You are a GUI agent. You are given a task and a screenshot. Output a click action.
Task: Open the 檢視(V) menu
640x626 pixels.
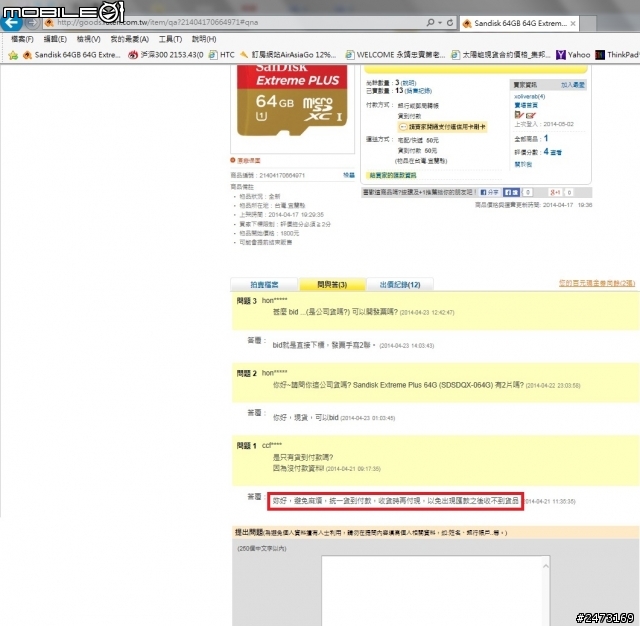(x=89, y=39)
